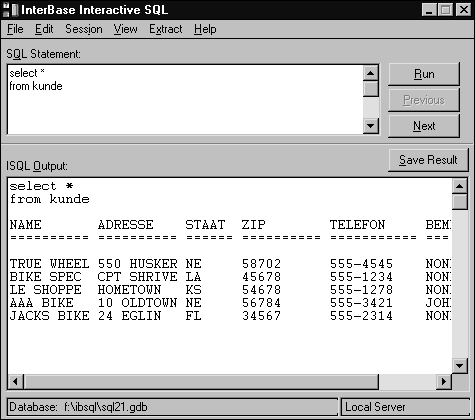
Task: Click the address HOMETOWN
Action: [129, 290]
